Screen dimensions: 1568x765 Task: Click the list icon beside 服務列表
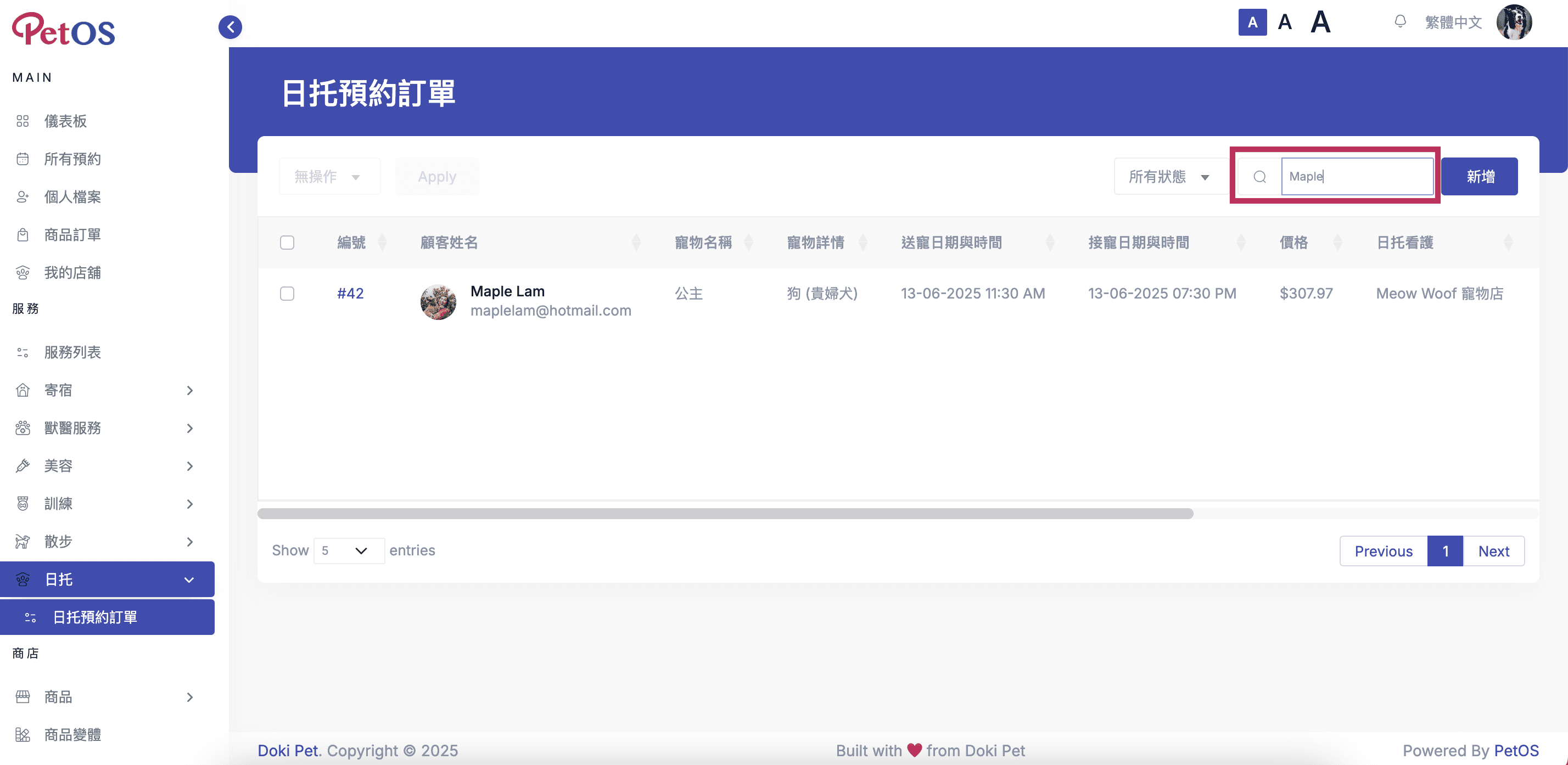pos(23,352)
